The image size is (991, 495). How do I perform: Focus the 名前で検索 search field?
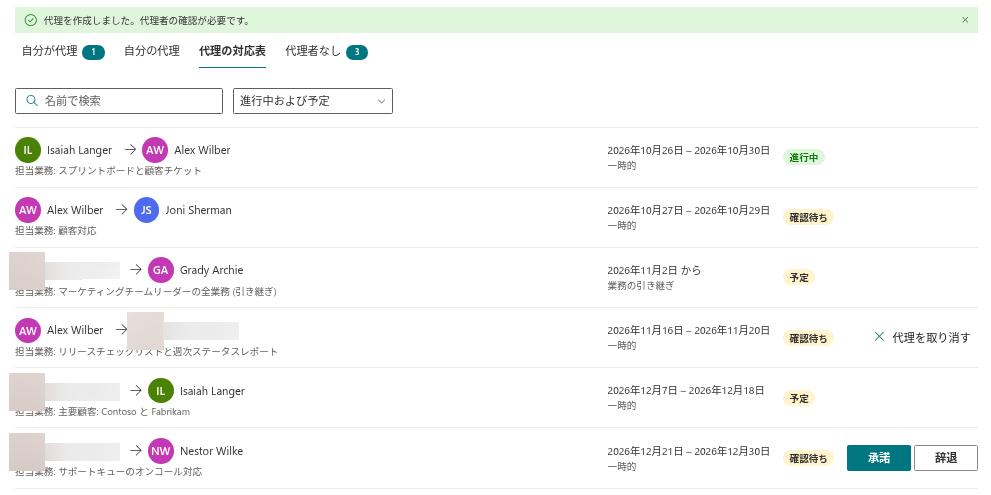tap(119, 101)
